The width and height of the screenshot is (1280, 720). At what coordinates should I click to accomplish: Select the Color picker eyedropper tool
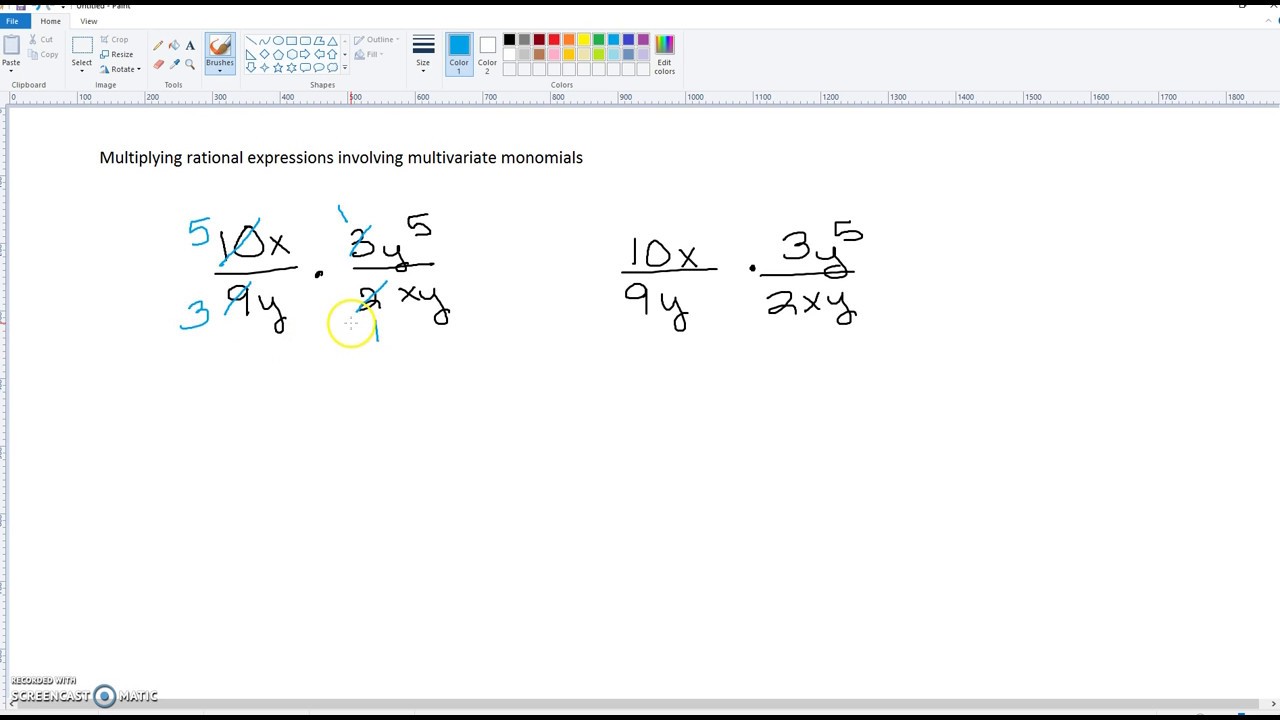[x=174, y=64]
